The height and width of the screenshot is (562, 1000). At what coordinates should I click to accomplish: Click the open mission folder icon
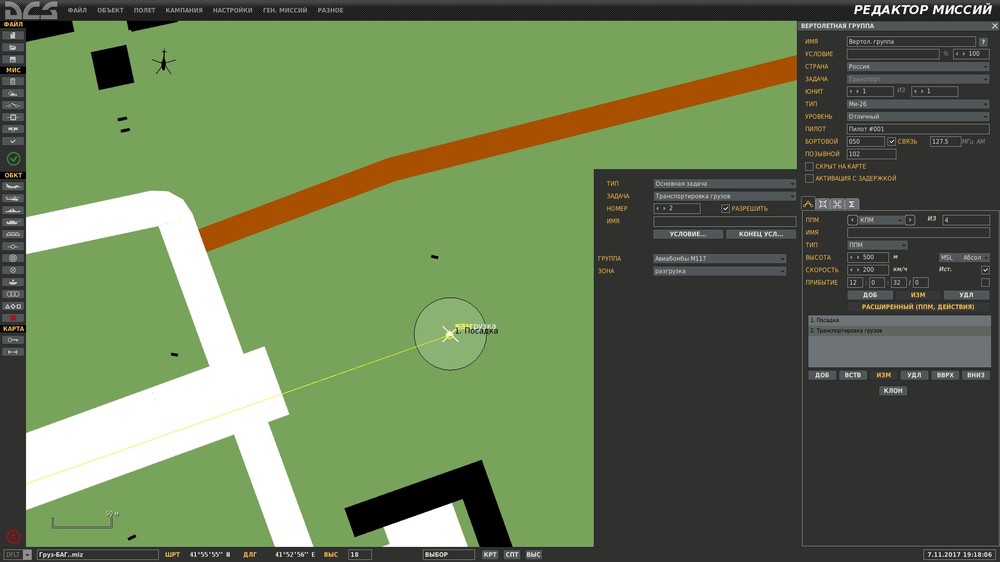(13, 47)
